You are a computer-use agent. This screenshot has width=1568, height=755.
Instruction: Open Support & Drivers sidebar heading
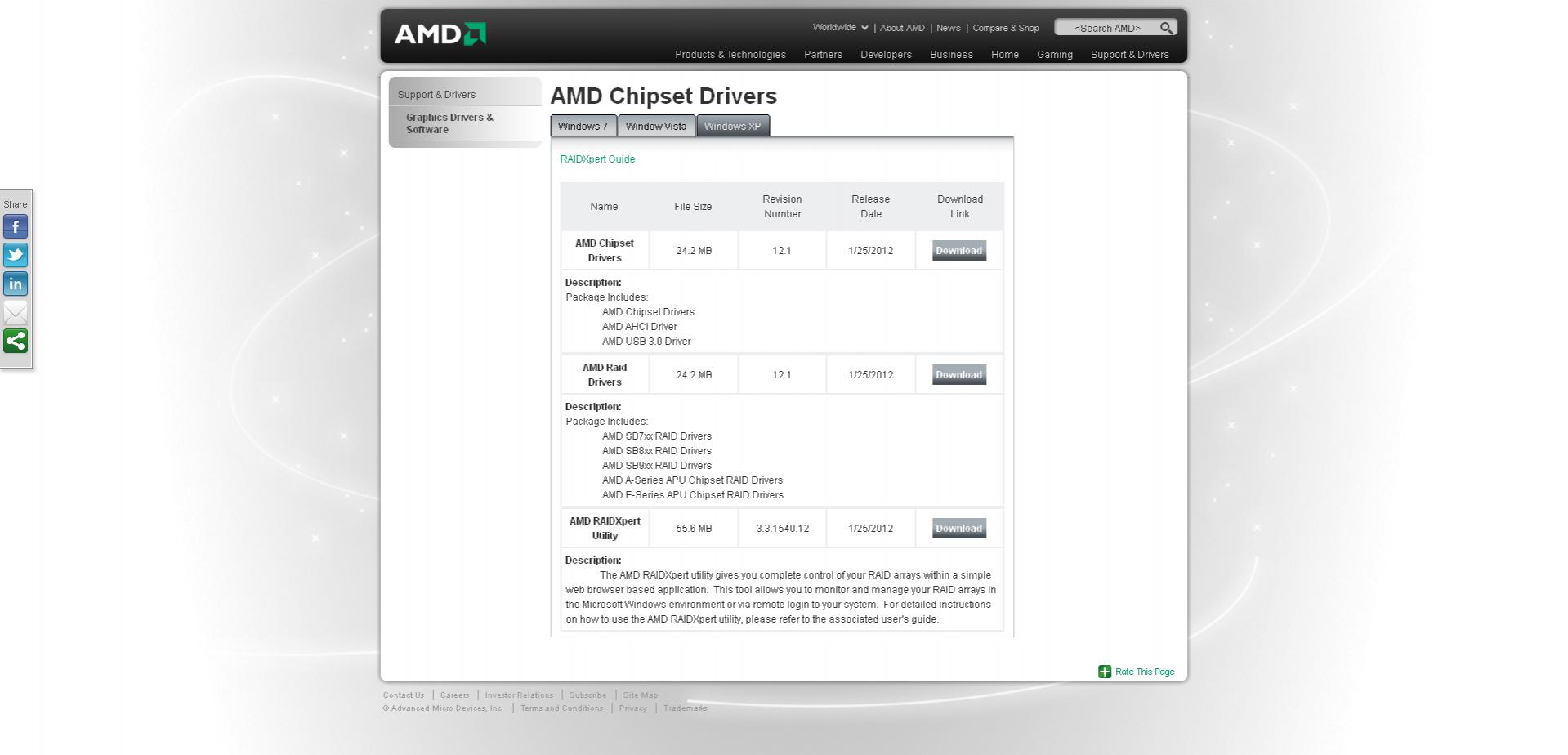pos(436,95)
